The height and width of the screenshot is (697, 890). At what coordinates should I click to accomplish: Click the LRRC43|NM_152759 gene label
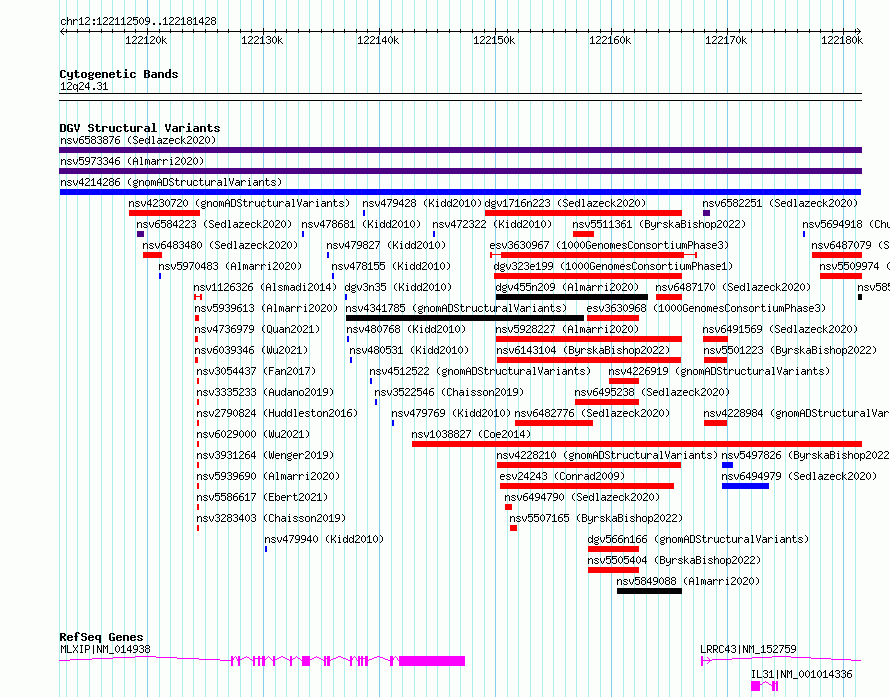click(x=748, y=649)
